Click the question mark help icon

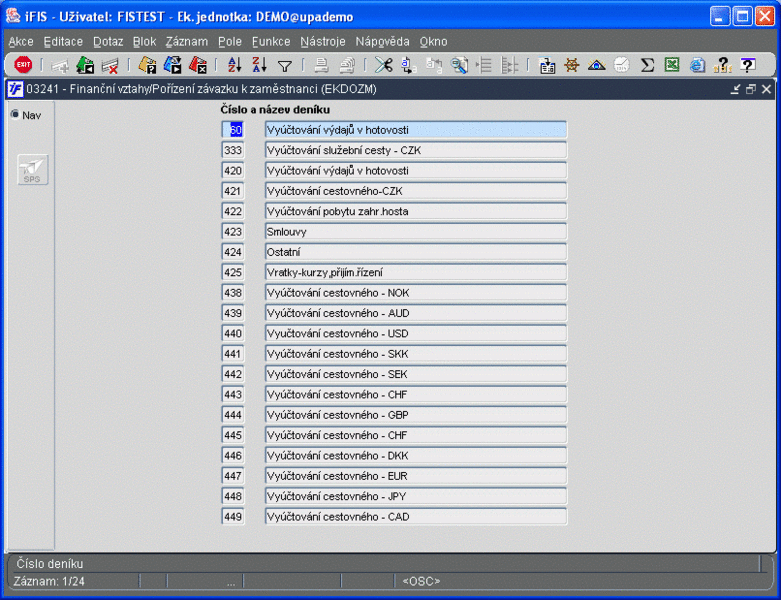point(747,65)
